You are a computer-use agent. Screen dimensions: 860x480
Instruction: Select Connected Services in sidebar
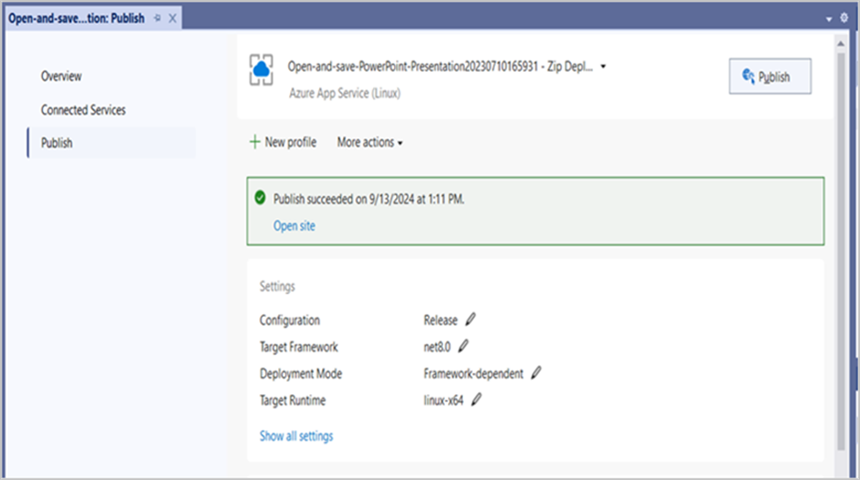(83, 110)
